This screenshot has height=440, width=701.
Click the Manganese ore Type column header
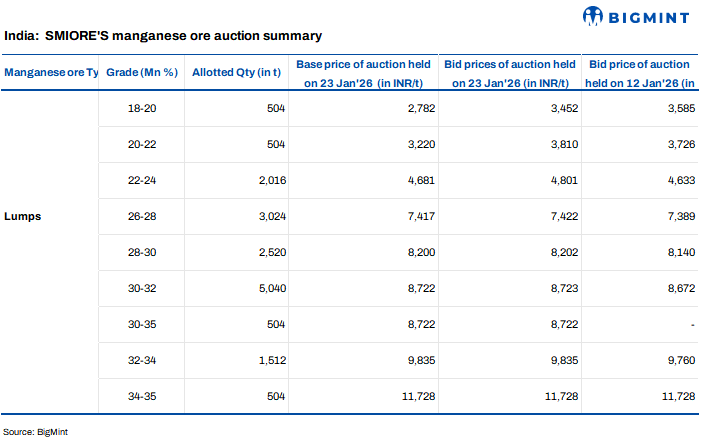pos(51,72)
